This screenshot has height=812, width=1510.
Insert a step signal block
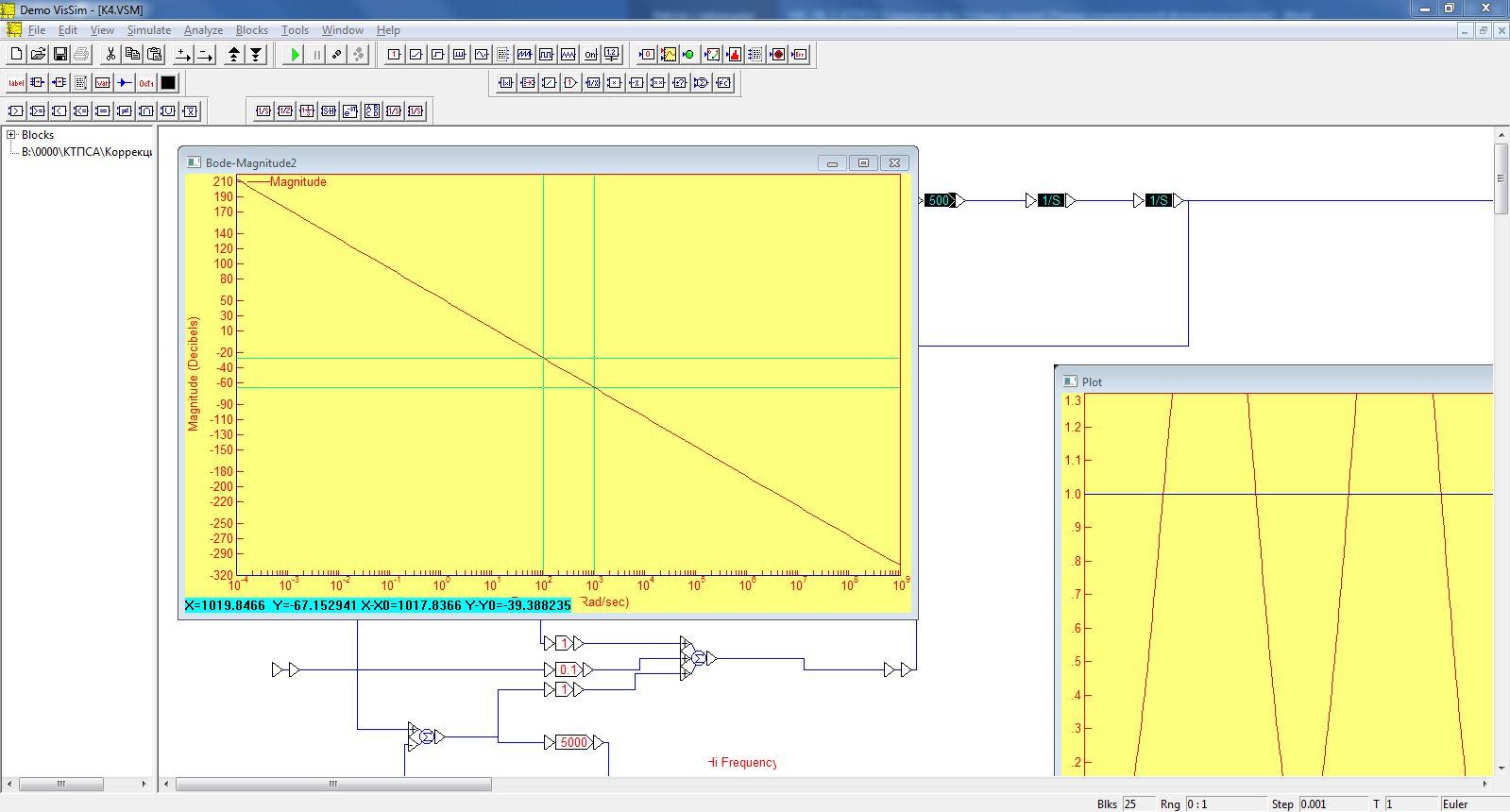click(x=437, y=55)
